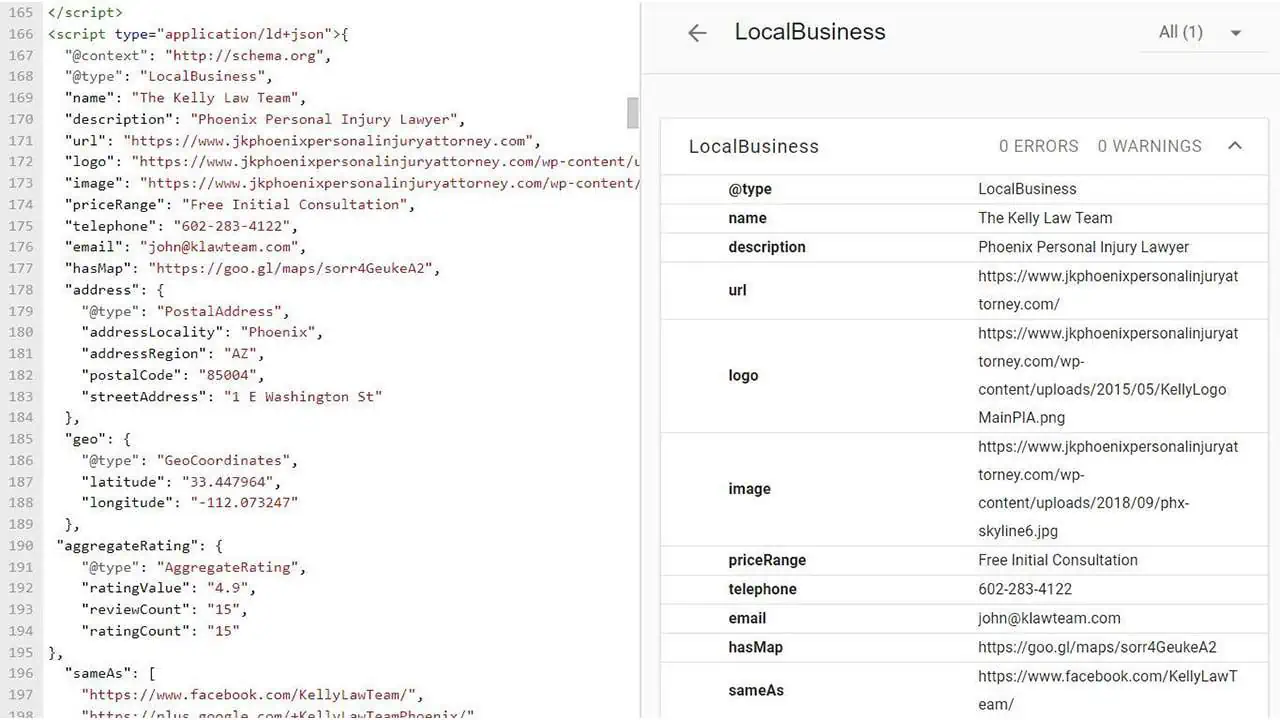This screenshot has height=720, width=1280.
Task: Collapse the LocalBusiness results card
Action: tap(1235, 146)
